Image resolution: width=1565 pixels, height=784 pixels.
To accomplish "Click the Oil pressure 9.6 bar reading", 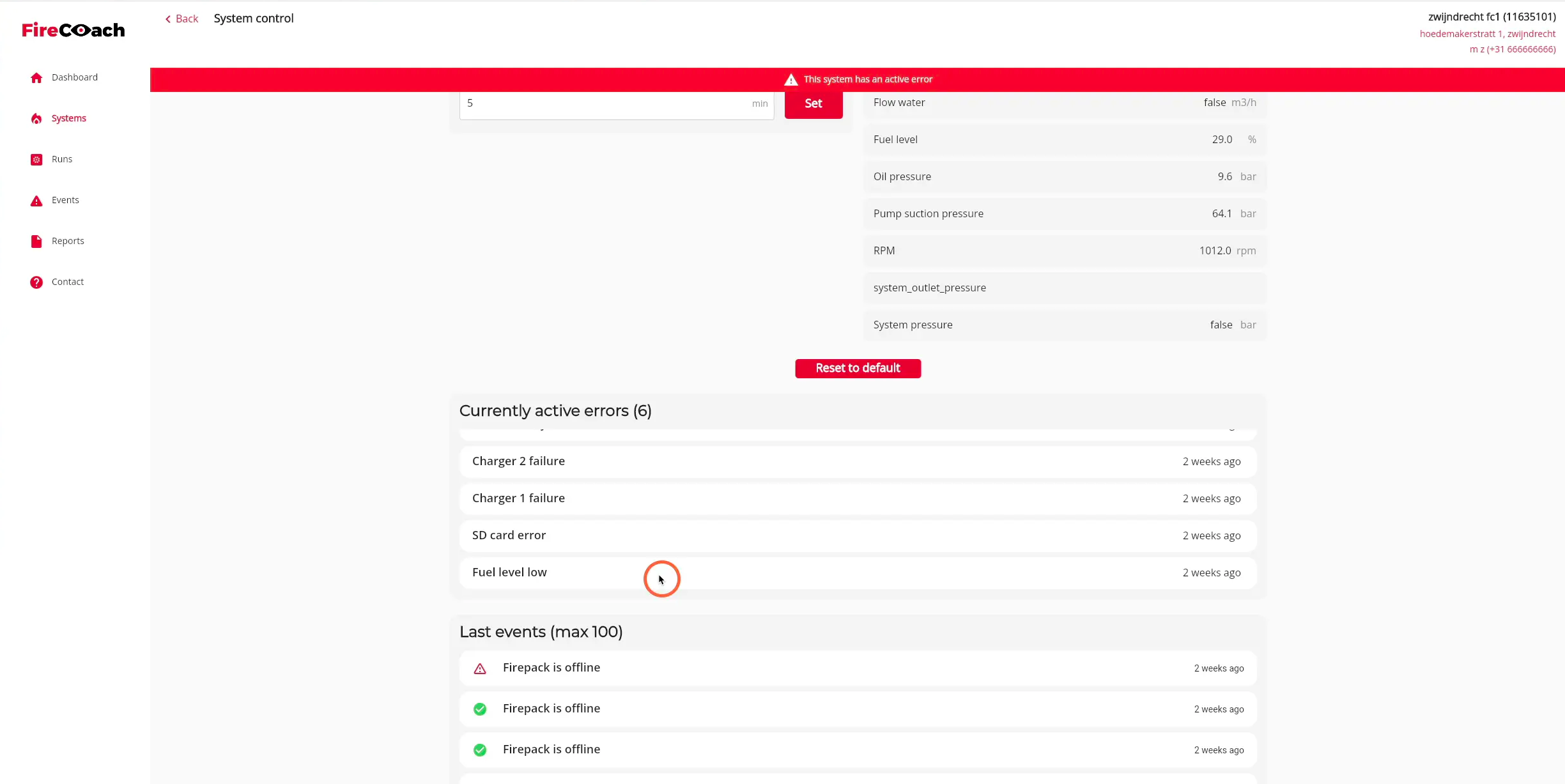I will pyautogui.click(x=1065, y=176).
